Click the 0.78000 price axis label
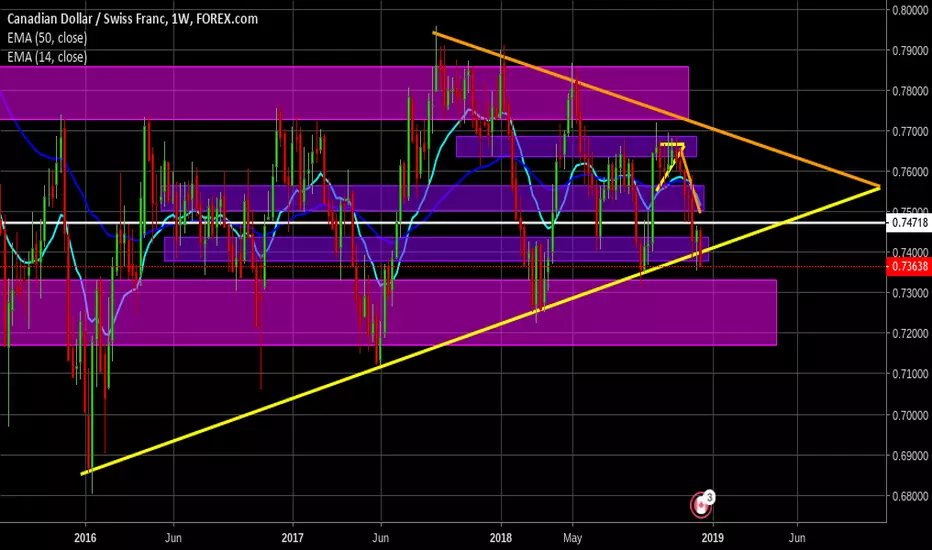The image size is (932, 550). coord(909,91)
